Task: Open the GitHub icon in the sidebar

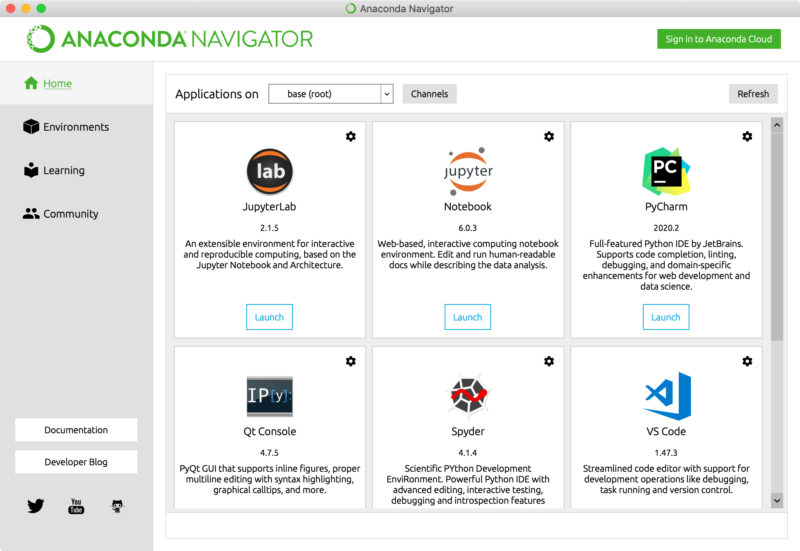Action: click(x=117, y=506)
